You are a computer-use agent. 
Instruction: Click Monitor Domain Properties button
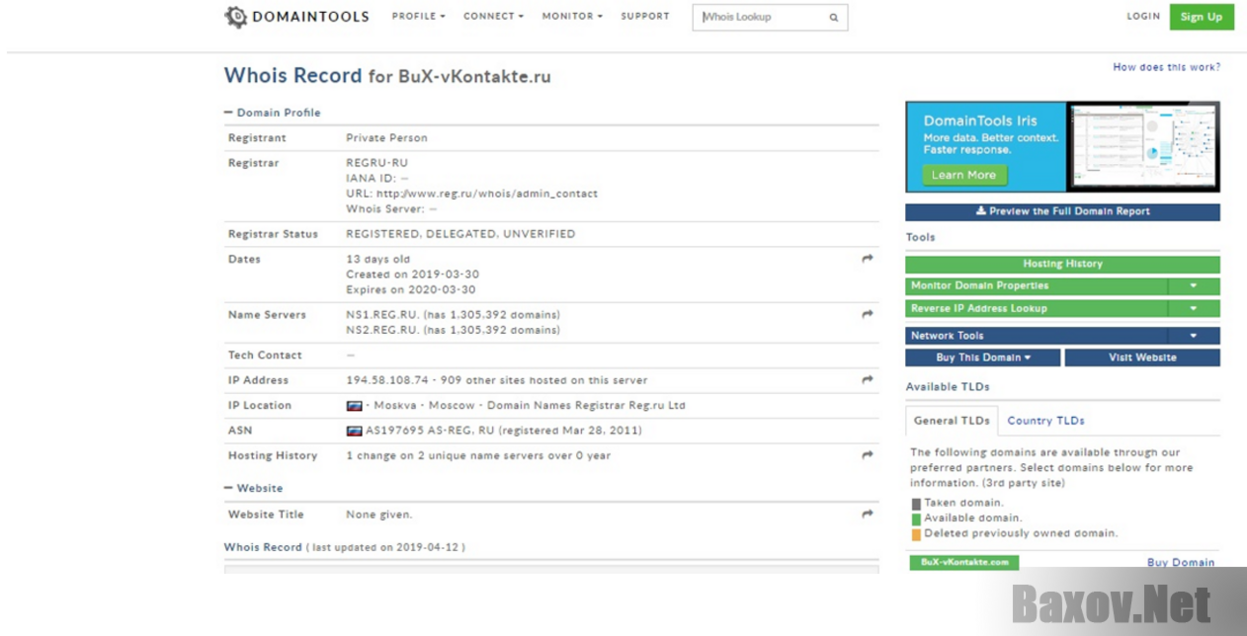[1036, 286]
